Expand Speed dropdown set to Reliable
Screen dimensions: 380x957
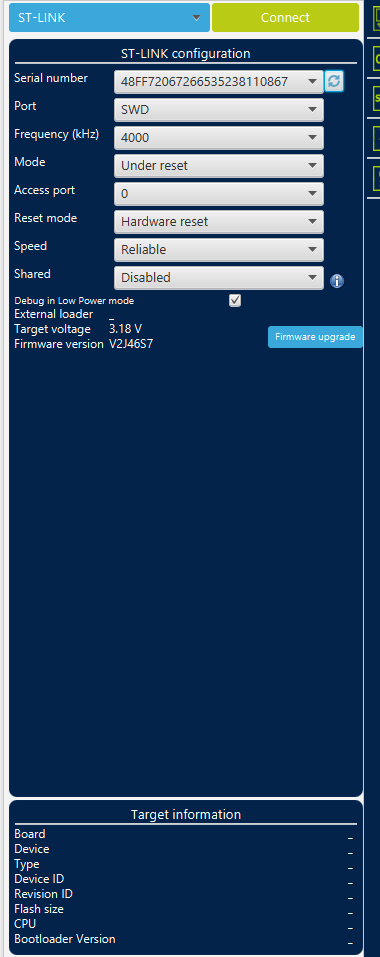click(x=218, y=250)
